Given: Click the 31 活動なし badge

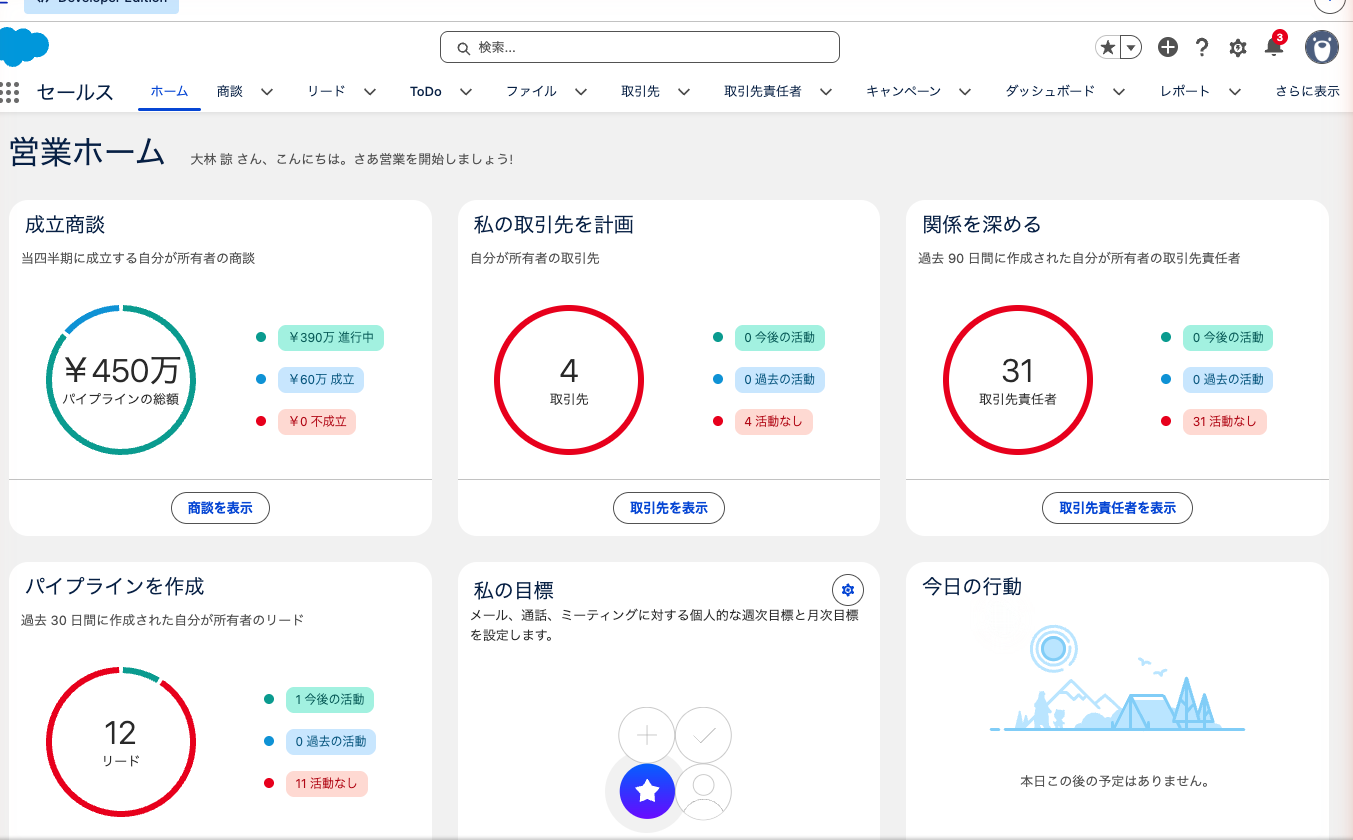Looking at the screenshot, I should point(1224,421).
